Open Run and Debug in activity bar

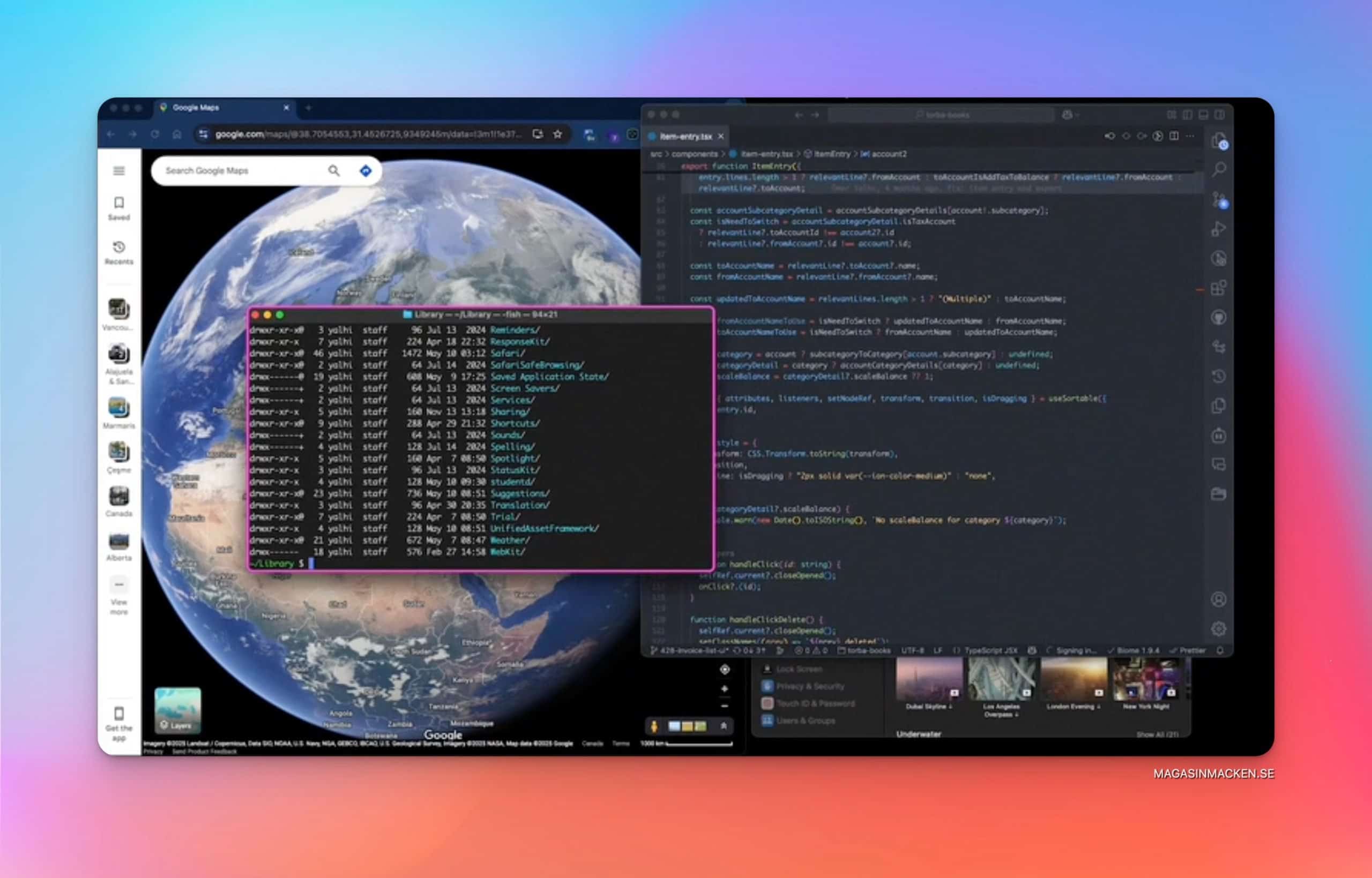pyautogui.click(x=1219, y=229)
